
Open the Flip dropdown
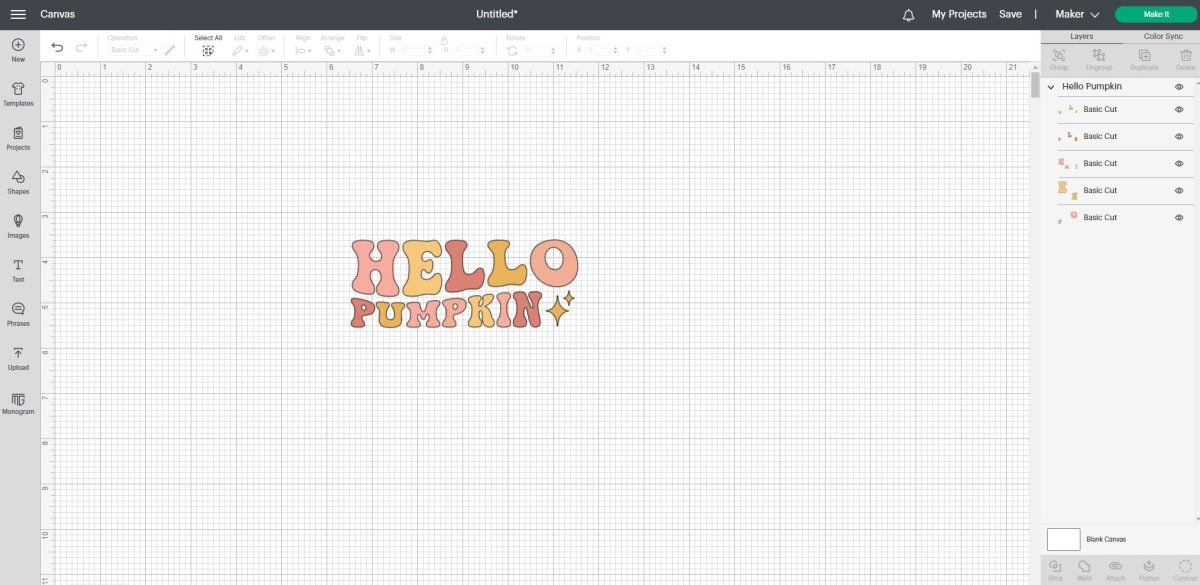click(x=361, y=50)
